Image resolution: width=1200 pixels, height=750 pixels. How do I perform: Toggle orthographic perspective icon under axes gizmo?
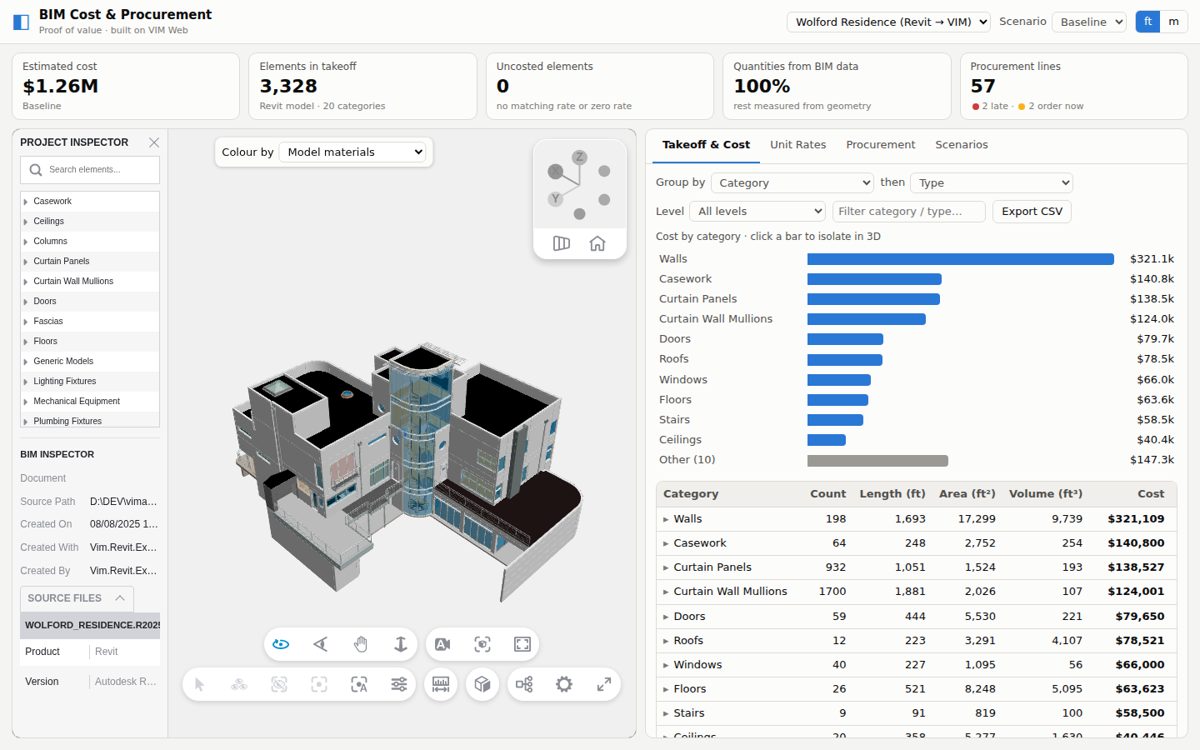(561, 243)
